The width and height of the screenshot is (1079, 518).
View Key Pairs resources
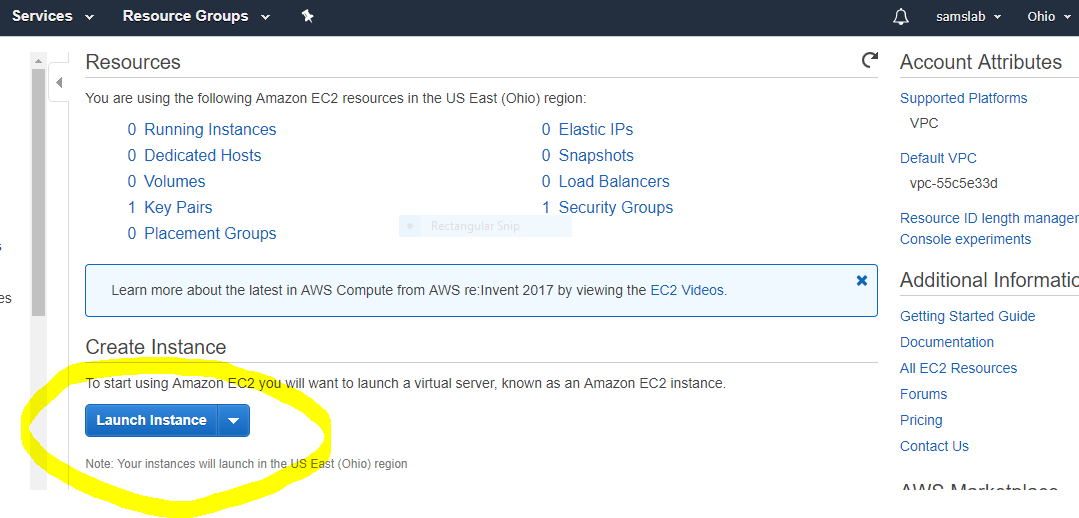(178, 207)
